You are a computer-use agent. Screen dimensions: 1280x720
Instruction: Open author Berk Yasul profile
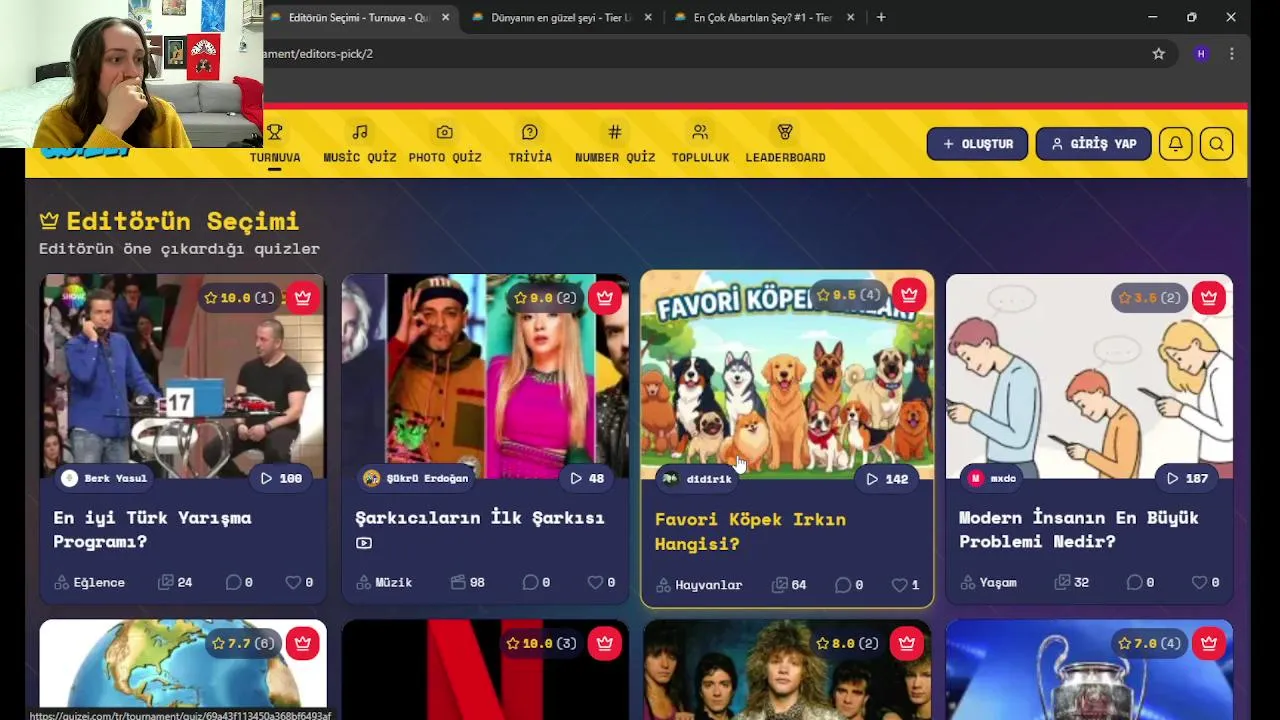(105, 478)
